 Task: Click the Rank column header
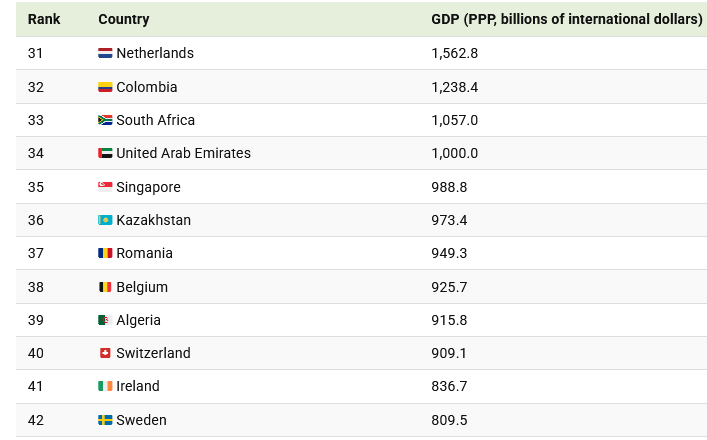pyautogui.click(x=44, y=19)
